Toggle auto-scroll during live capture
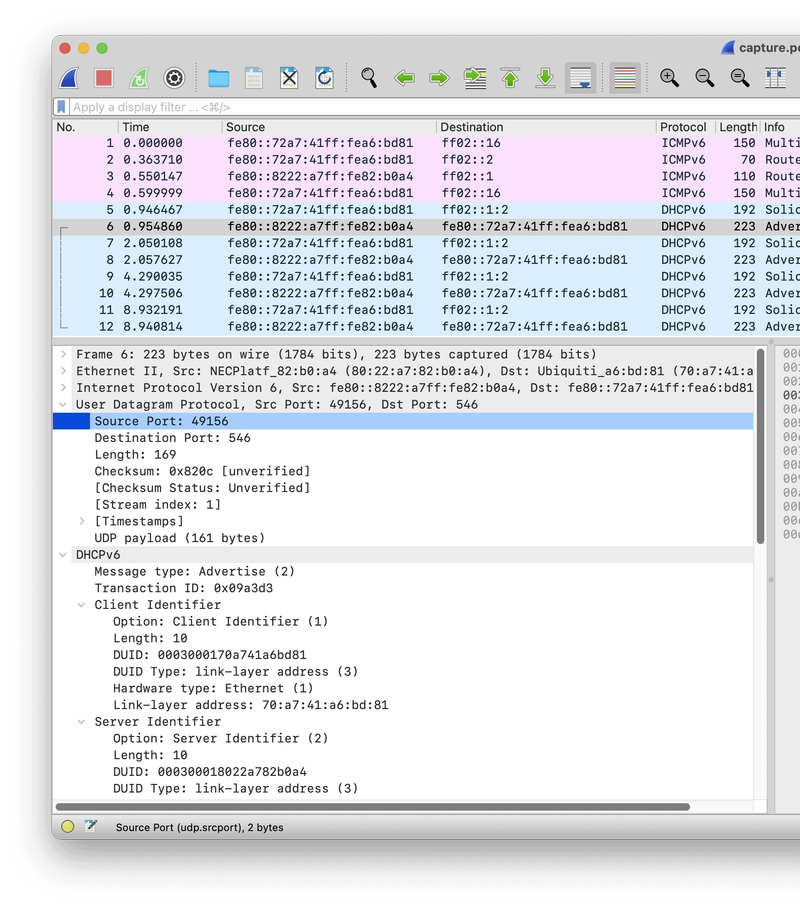Viewport: 800px width, 908px height. 580,78
